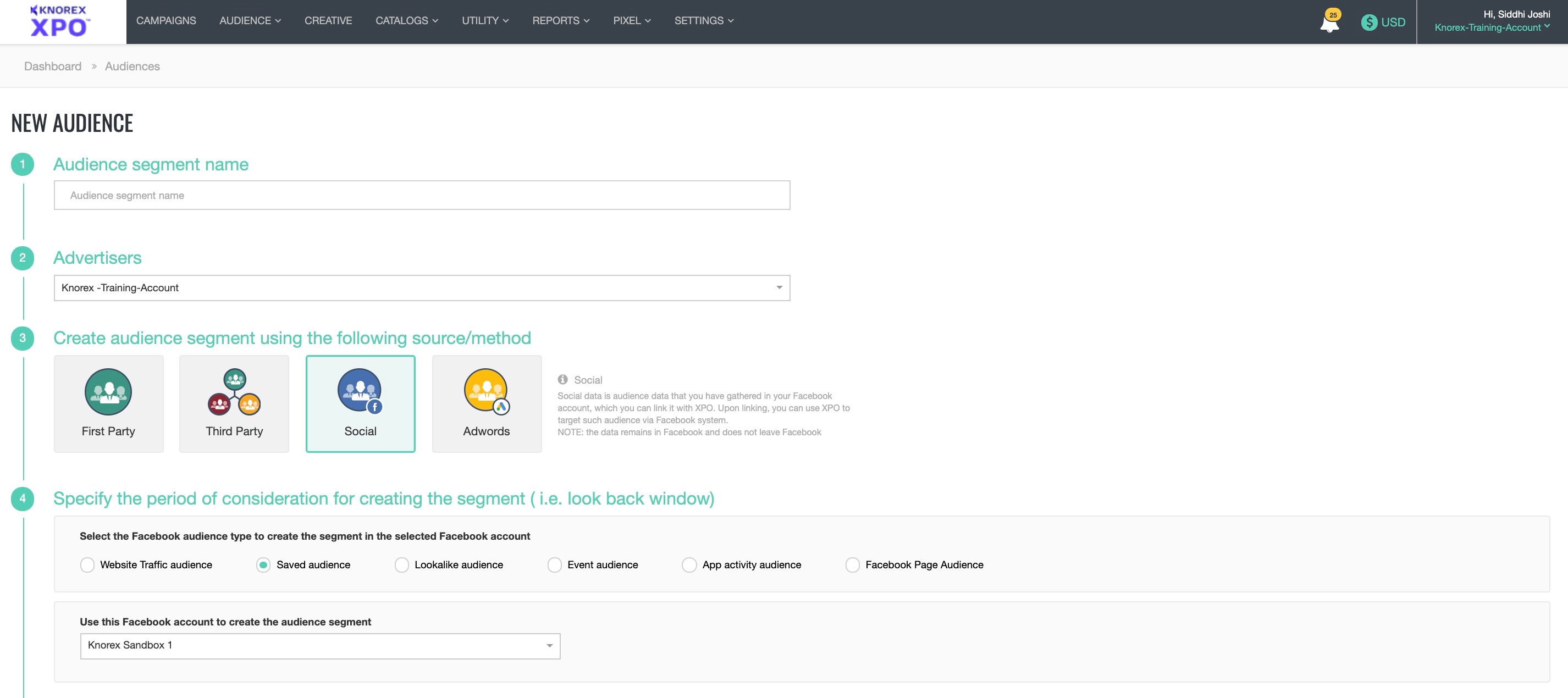Screen dimensions: 1568x698
Task: Expand the PIXEL menu
Action: point(632,21)
